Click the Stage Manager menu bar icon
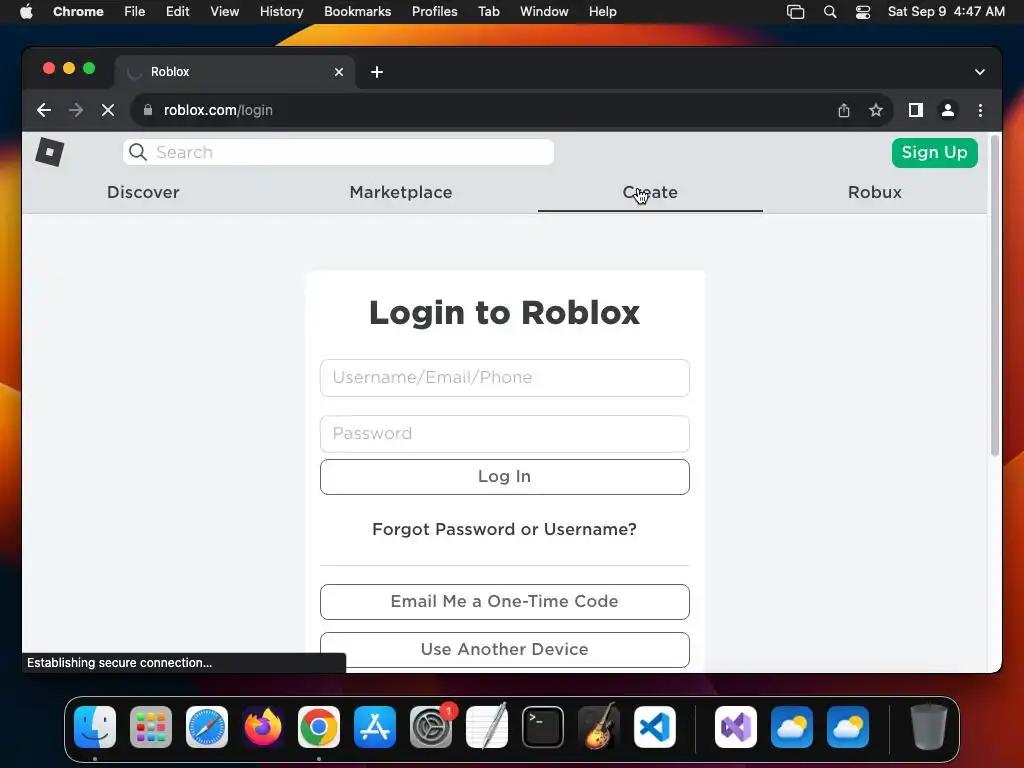This screenshot has height=768, width=1024. 795,12
